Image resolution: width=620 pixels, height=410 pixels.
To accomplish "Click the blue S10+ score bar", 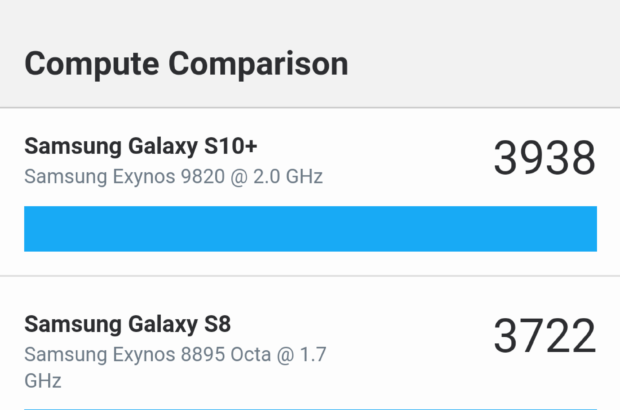I will click(310, 229).
